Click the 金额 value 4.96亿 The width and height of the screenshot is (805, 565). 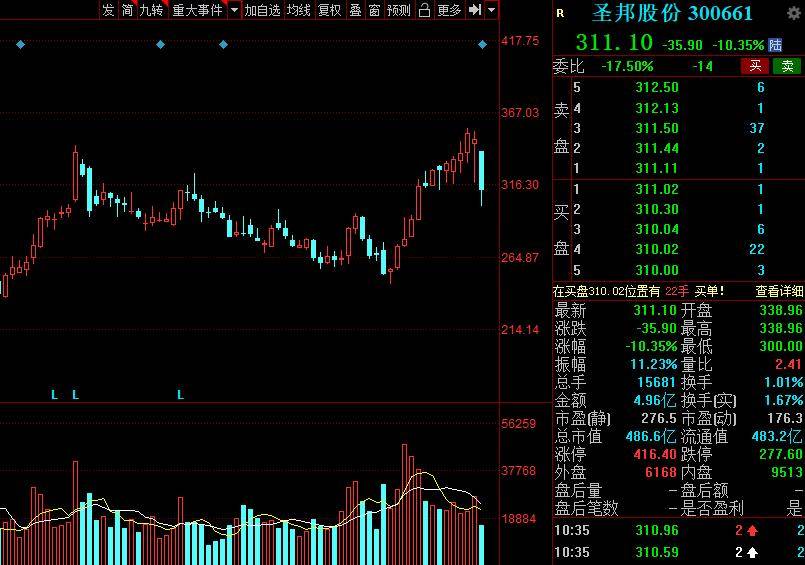655,400
